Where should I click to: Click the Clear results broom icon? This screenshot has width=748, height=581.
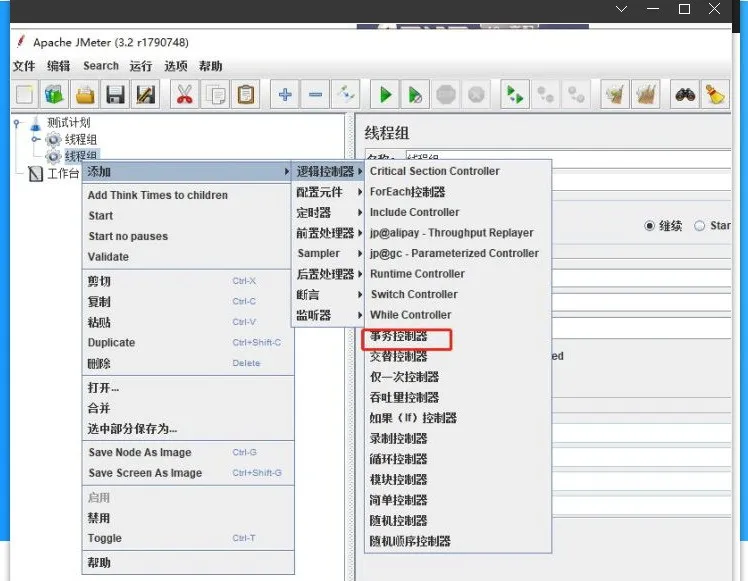(615, 94)
